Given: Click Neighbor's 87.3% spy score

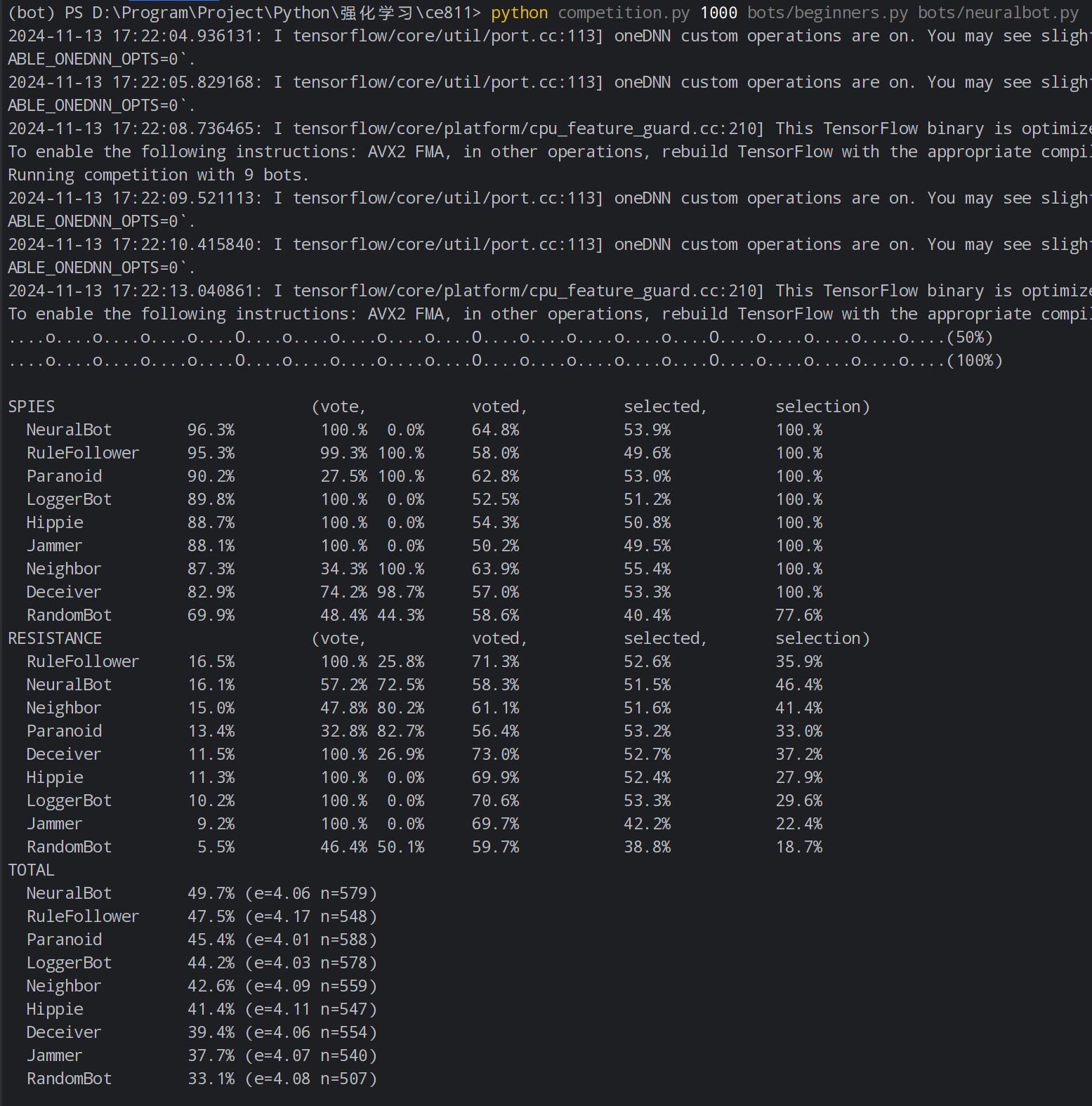Looking at the screenshot, I should pyautogui.click(x=211, y=569).
